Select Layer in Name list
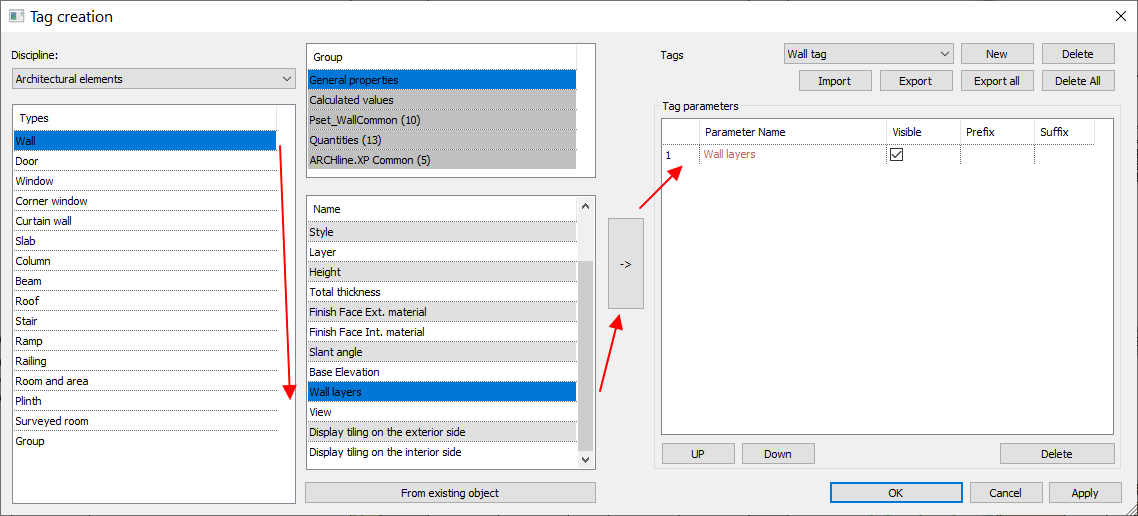Screen dimensions: 1138x516 (442, 252)
